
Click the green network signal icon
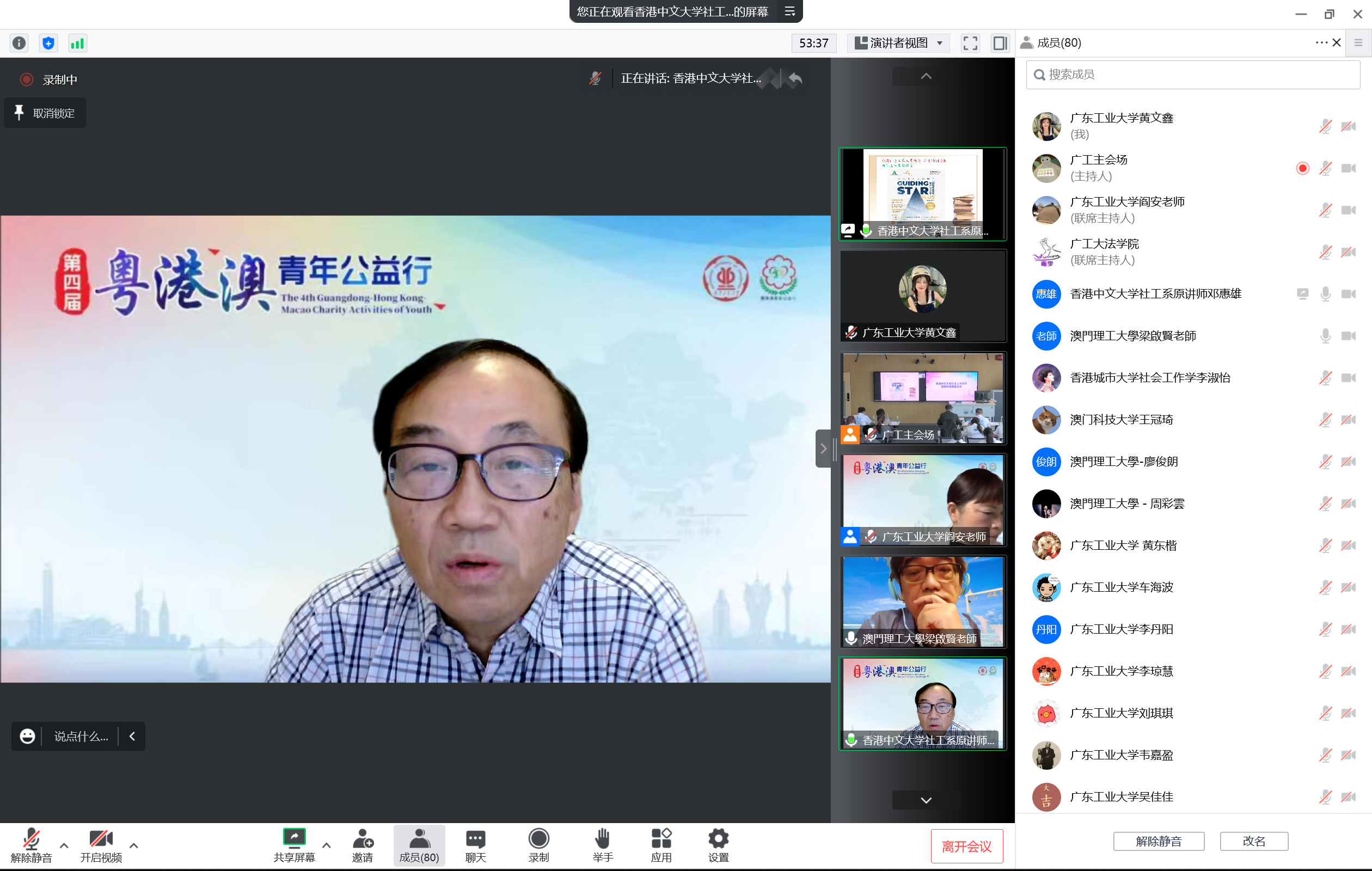(77, 44)
